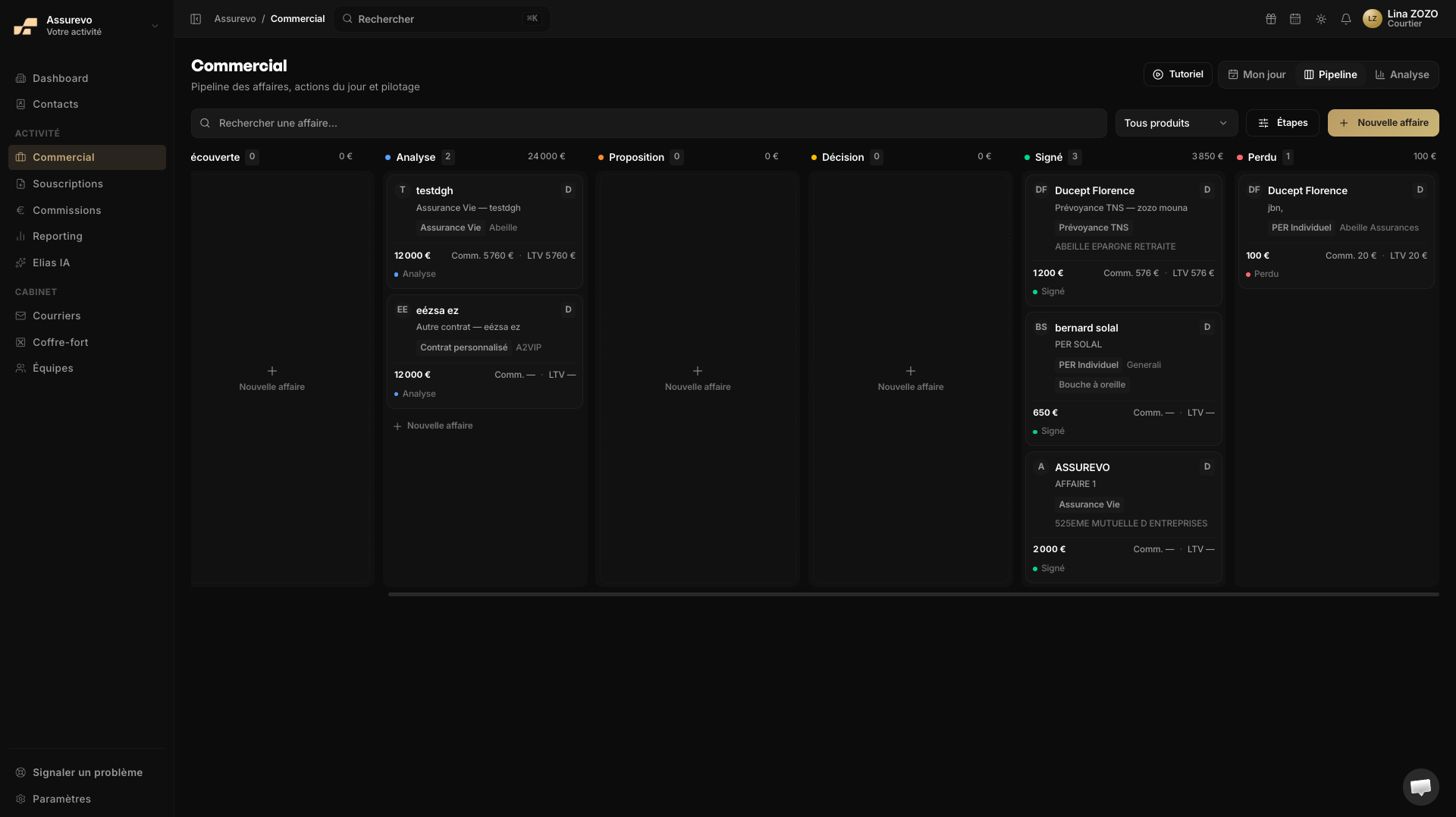Image resolution: width=1456 pixels, height=817 pixels.
Task: Click the gold Nouvelle affaire button
Action: (1383, 123)
